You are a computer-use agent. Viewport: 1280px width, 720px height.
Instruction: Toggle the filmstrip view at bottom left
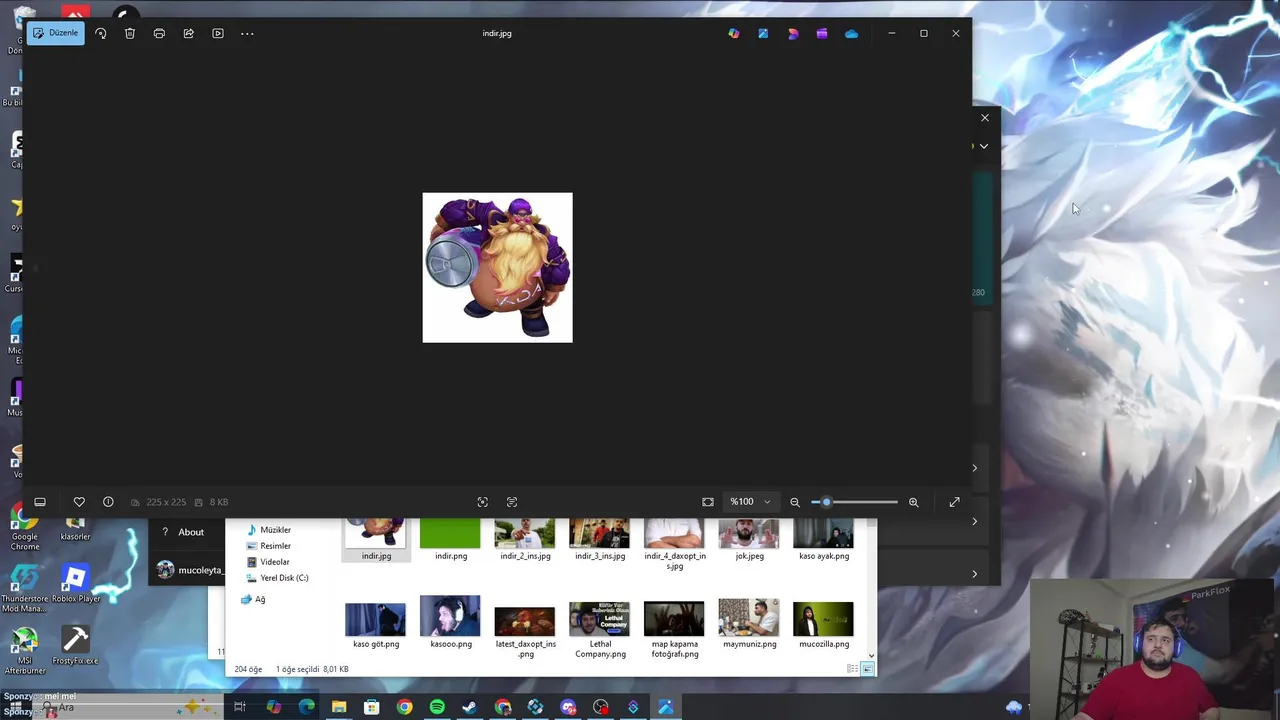[x=40, y=502]
